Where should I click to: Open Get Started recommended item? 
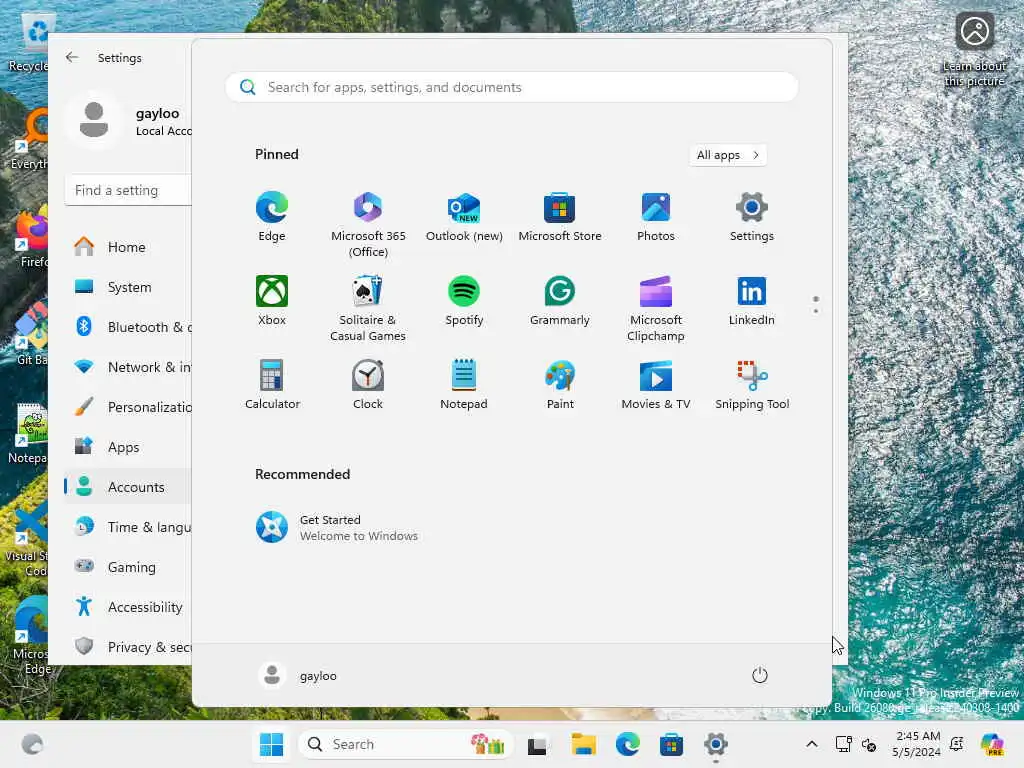point(337,528)
